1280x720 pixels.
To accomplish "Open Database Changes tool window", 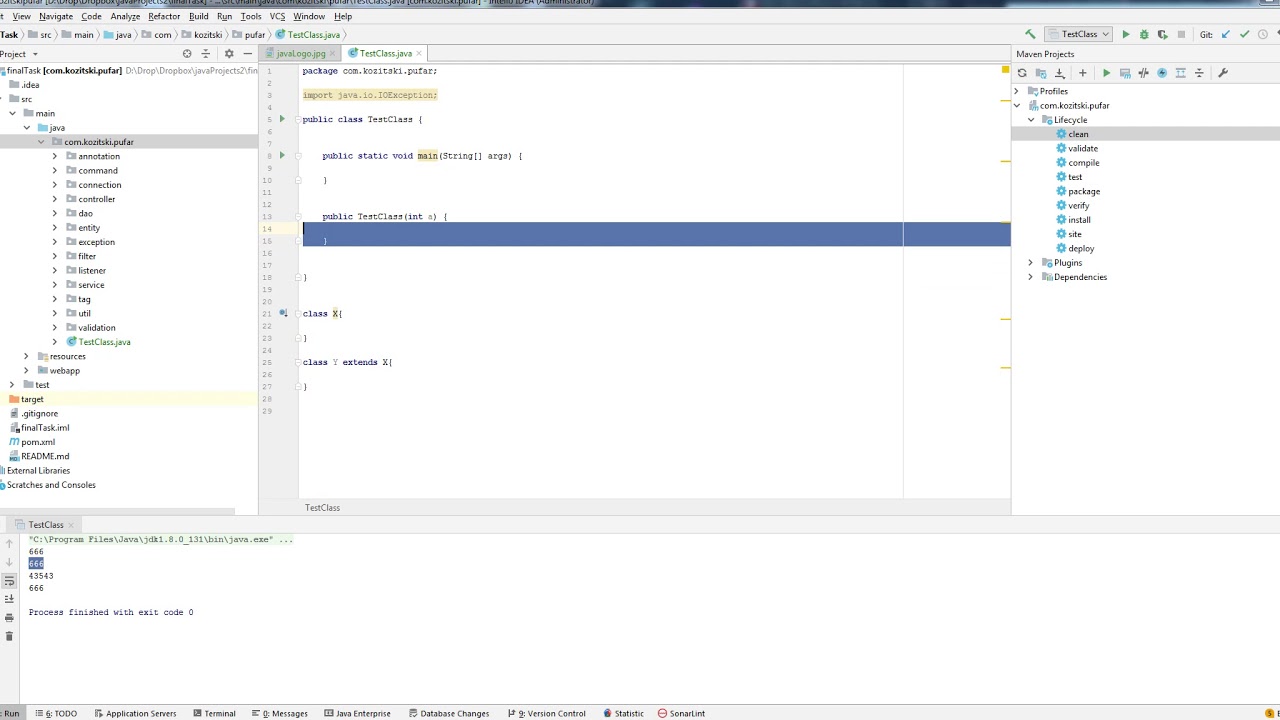I will tap(448, 713).
